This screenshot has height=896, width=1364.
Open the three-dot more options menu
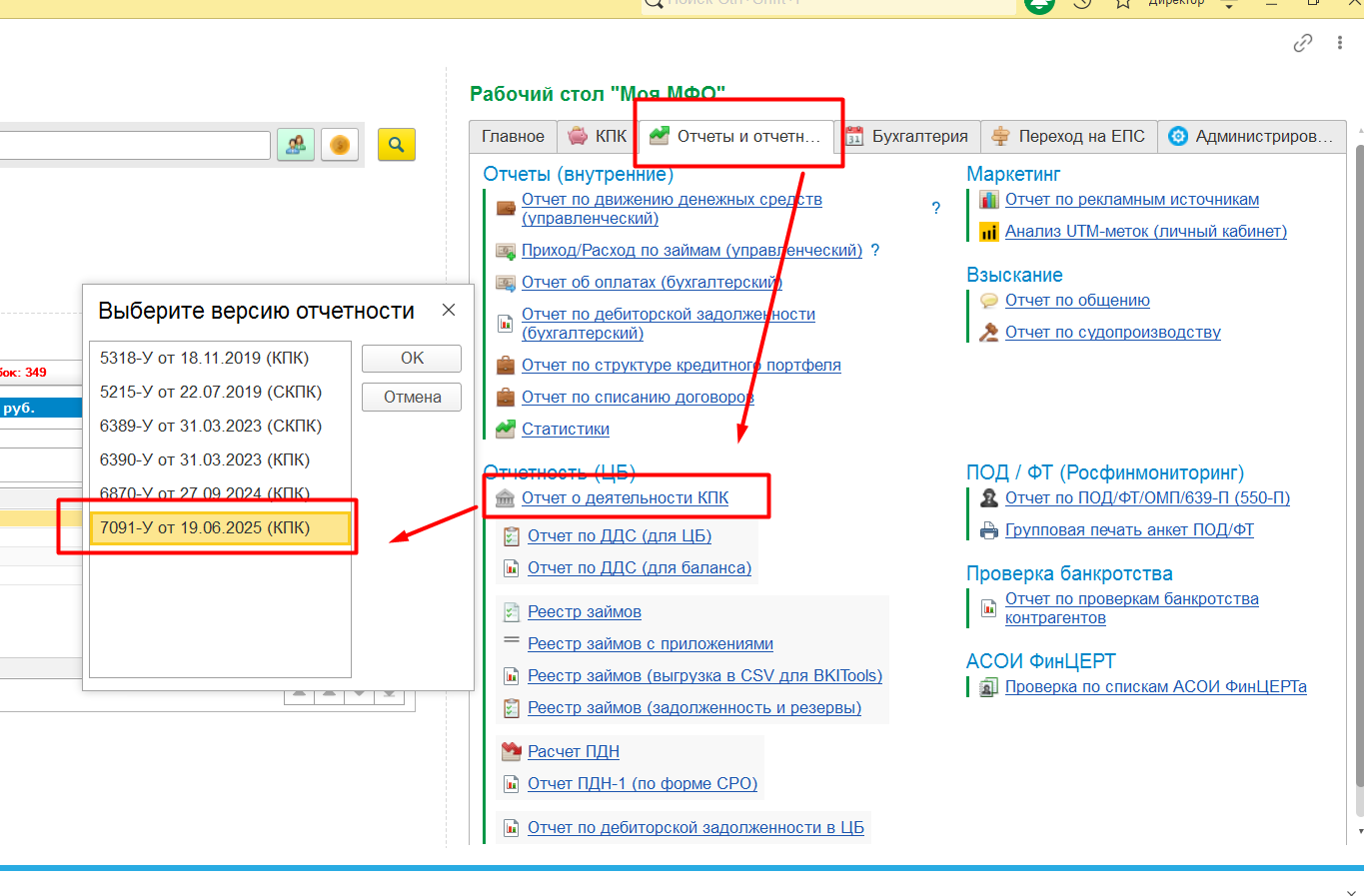pyautogui.click(x=1340, y=43)
